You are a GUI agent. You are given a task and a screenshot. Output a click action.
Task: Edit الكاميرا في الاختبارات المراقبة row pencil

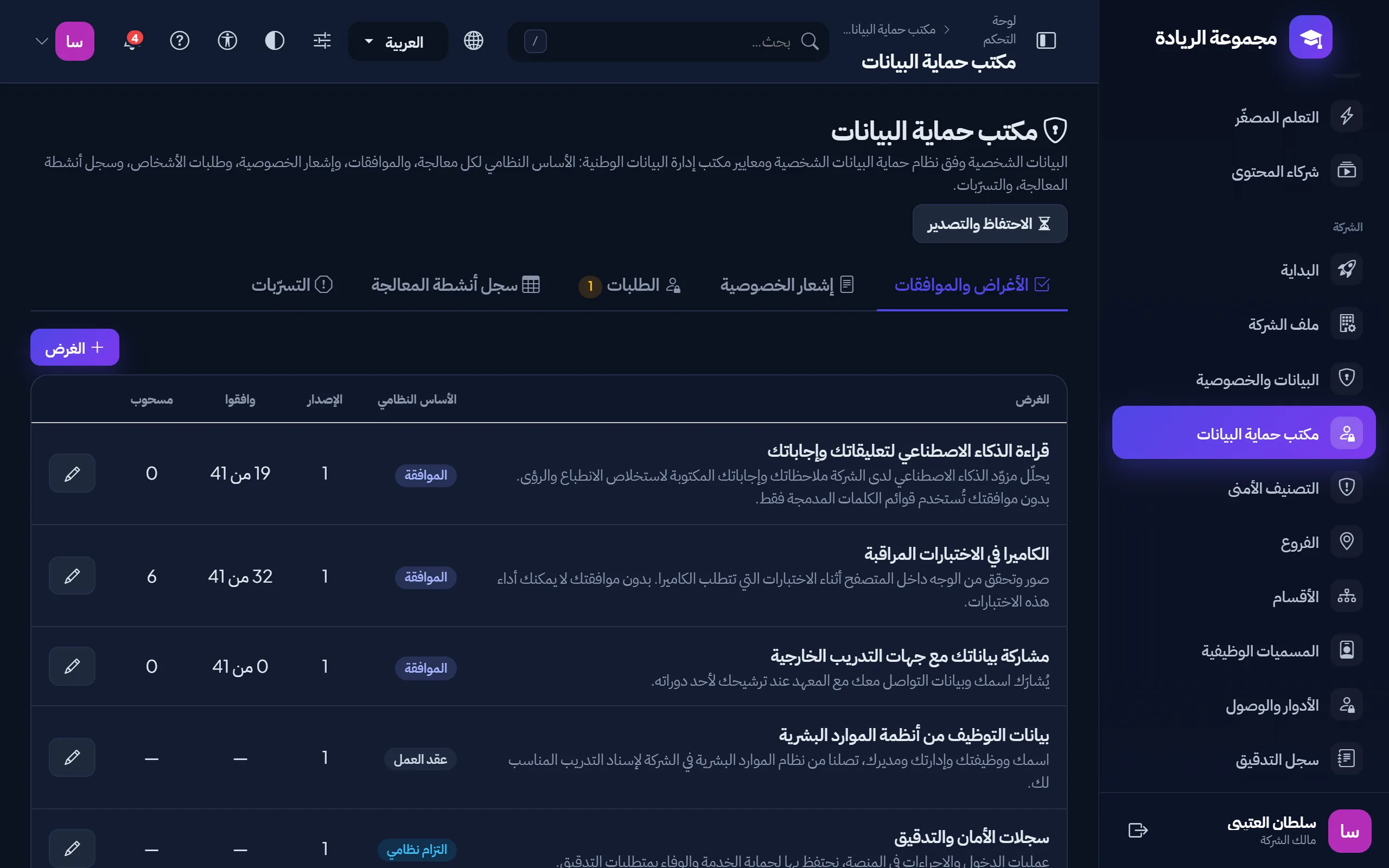click(72, 576)
